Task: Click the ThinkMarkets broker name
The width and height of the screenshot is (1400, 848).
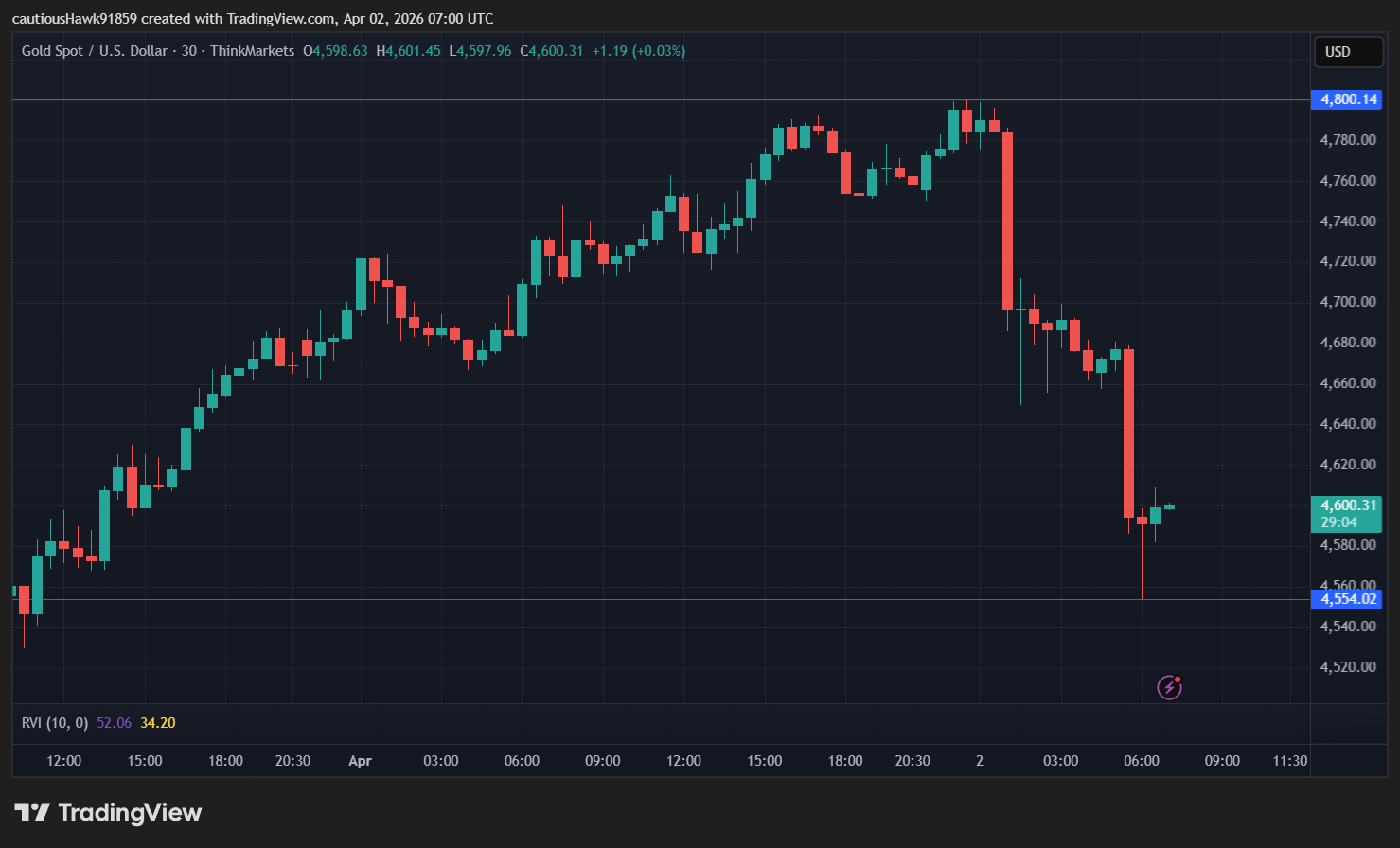Action: tap(252, 51)
